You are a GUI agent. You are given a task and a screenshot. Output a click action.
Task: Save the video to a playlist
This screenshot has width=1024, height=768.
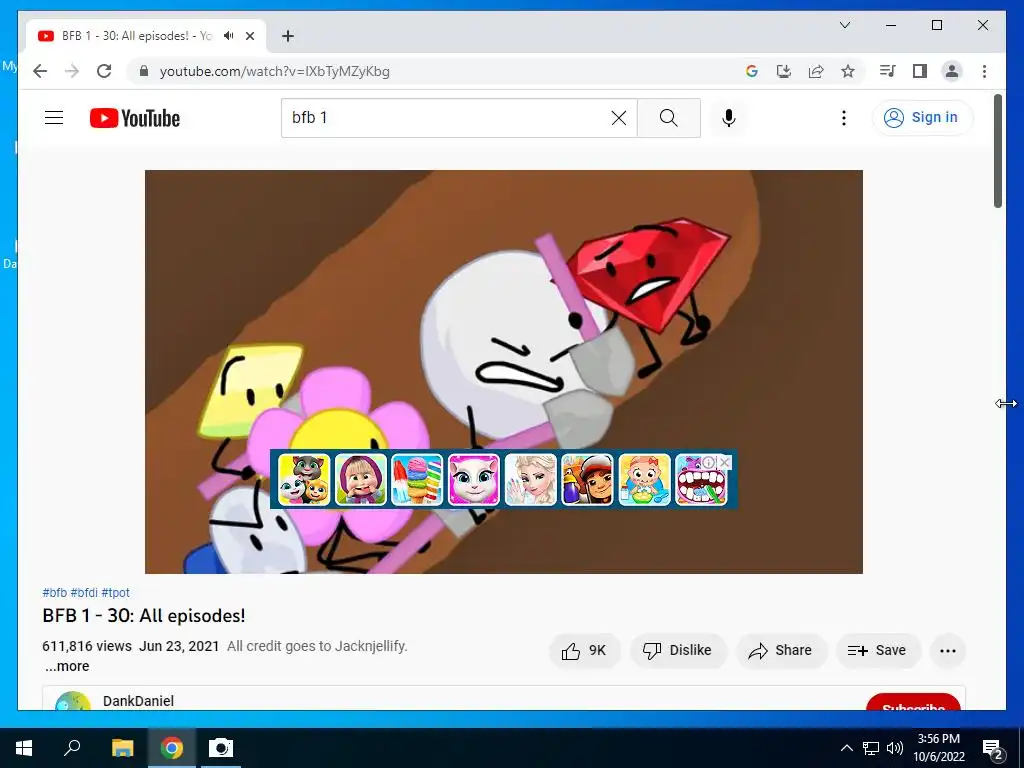point(878,650)
